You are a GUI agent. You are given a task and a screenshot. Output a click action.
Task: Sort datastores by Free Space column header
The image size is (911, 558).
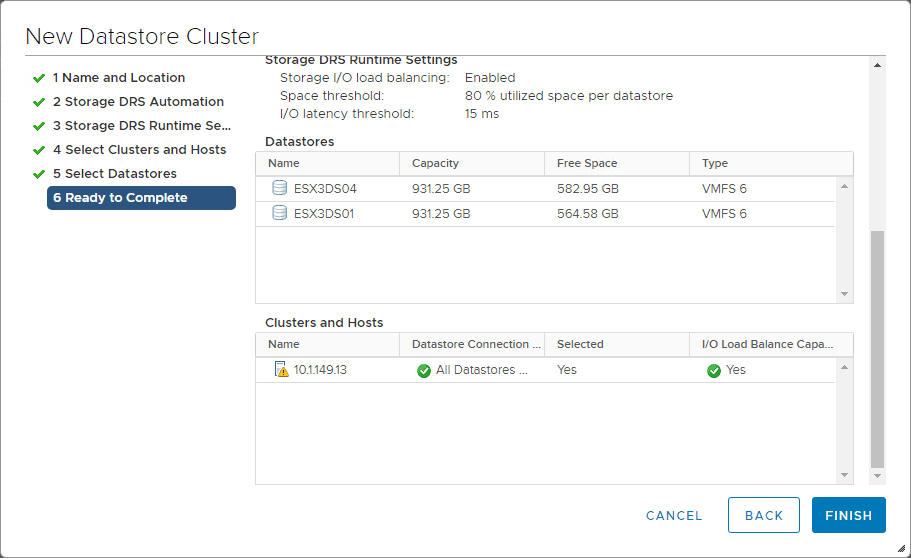pyautogui.click(x=587, y=163)
